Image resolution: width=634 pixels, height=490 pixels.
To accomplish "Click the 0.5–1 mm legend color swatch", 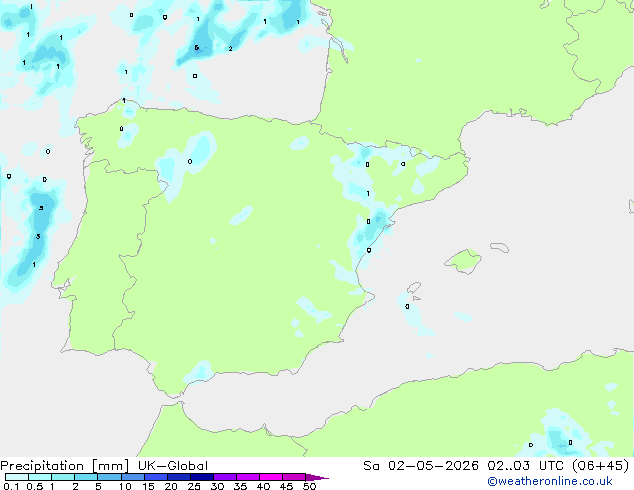I will pos(40,477).
